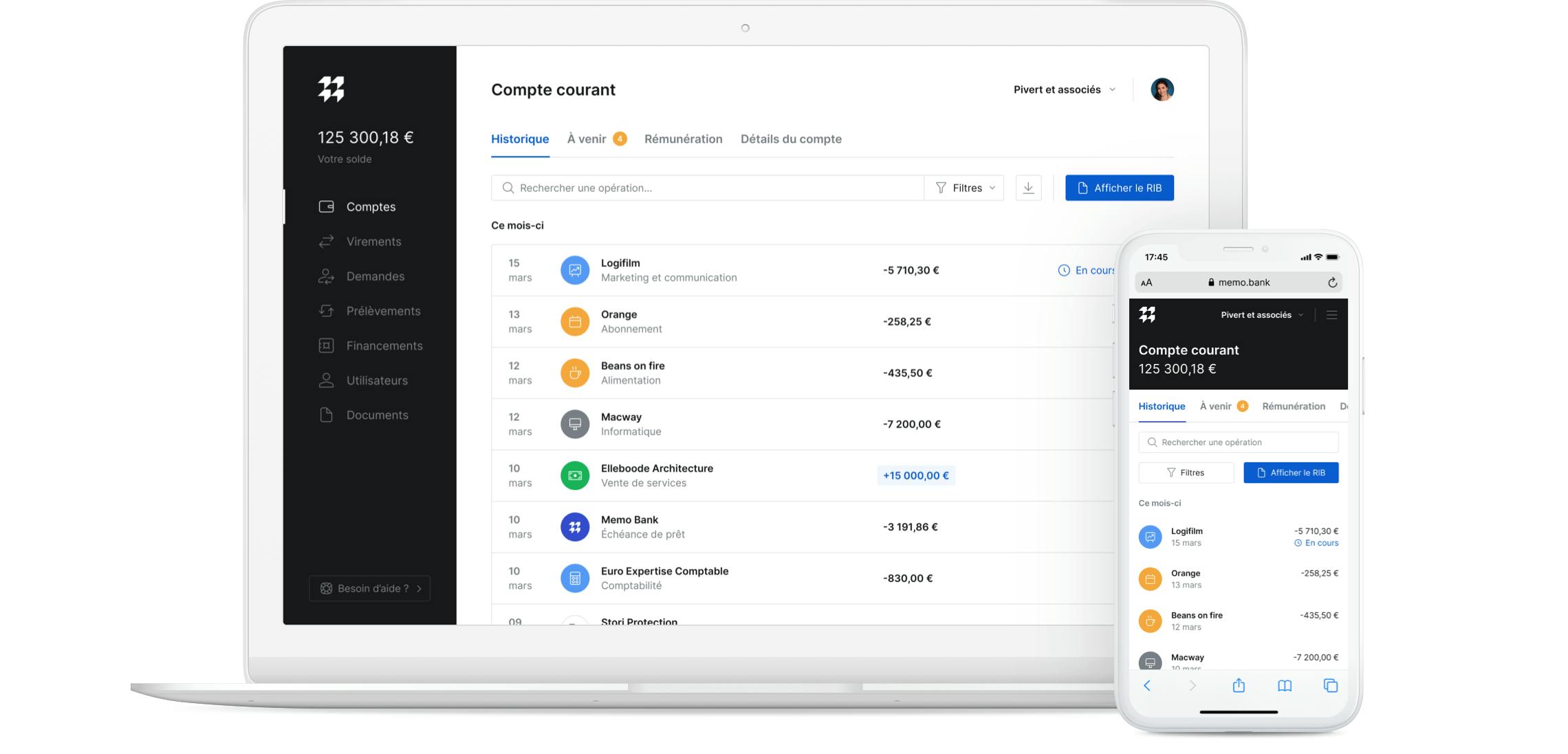The height and width of the screenshot is (754, 1568).
Task: Click the Safari tabs icon on phone
Action: (1331, 685)
